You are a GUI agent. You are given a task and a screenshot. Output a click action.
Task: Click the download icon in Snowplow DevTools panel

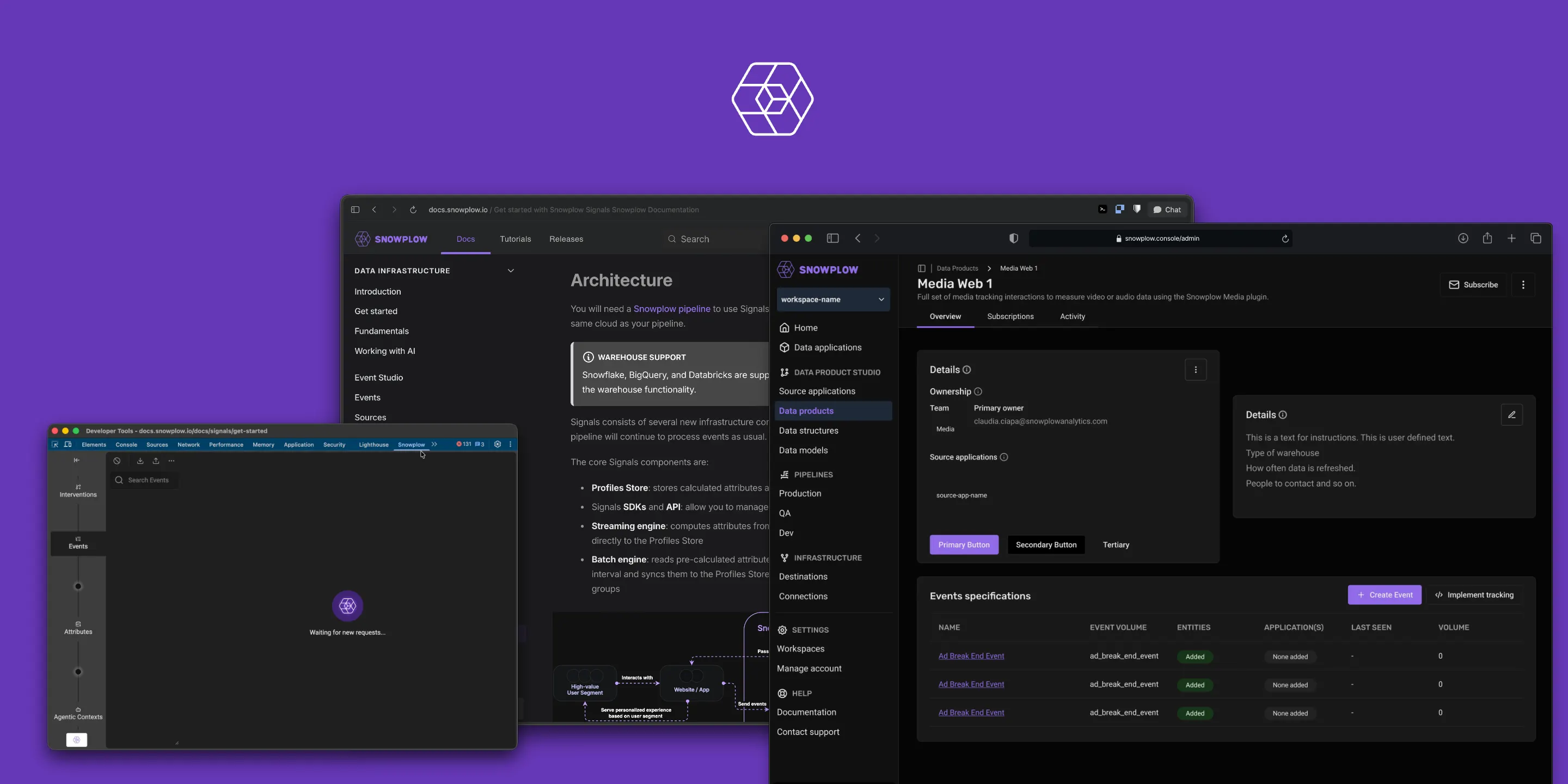[140, 461]
